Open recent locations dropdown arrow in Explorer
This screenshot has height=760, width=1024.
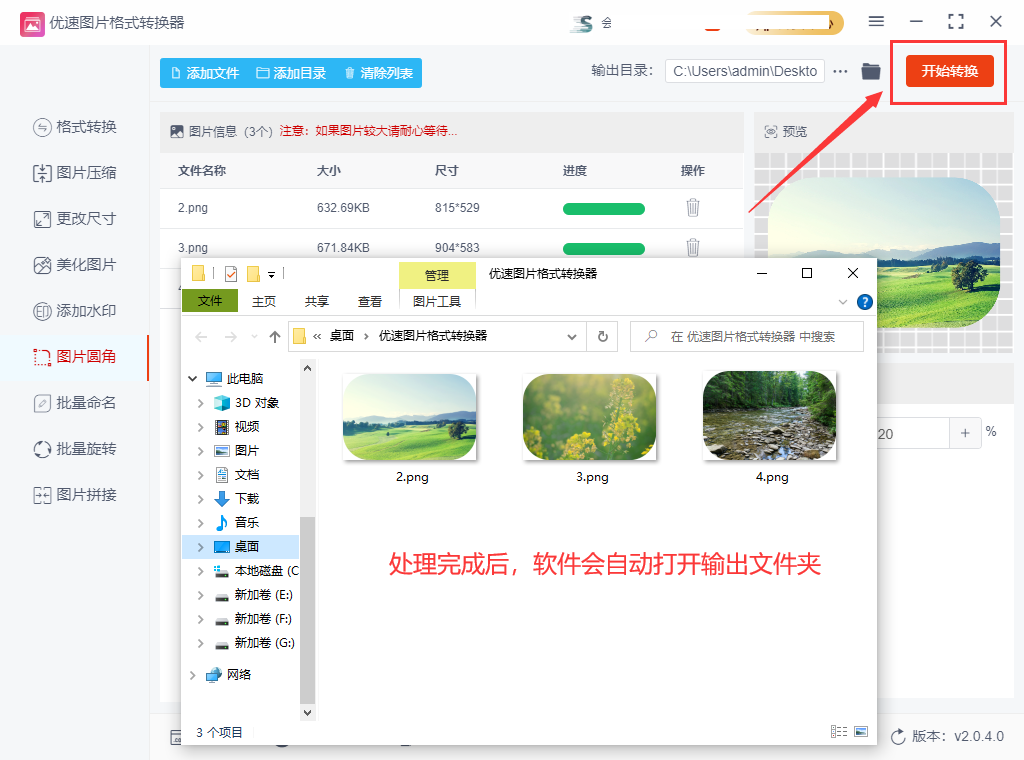coord(254,337)
